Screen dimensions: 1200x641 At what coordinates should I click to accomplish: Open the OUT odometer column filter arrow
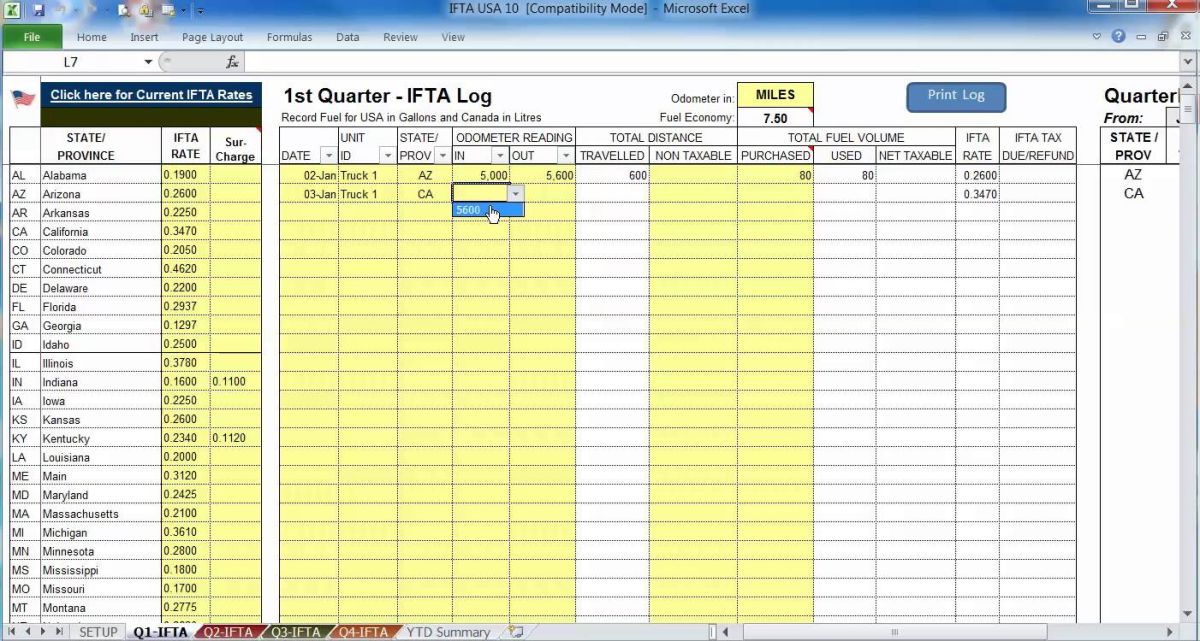click(566, 155)
